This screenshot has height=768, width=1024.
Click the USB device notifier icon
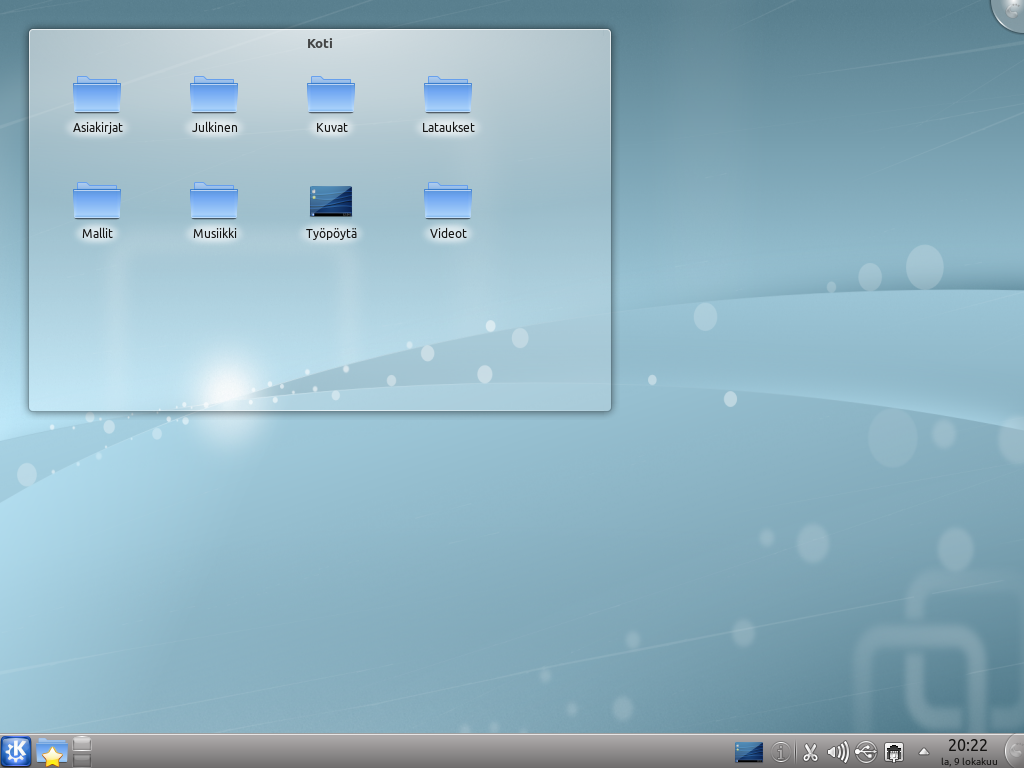pos(866,752)
